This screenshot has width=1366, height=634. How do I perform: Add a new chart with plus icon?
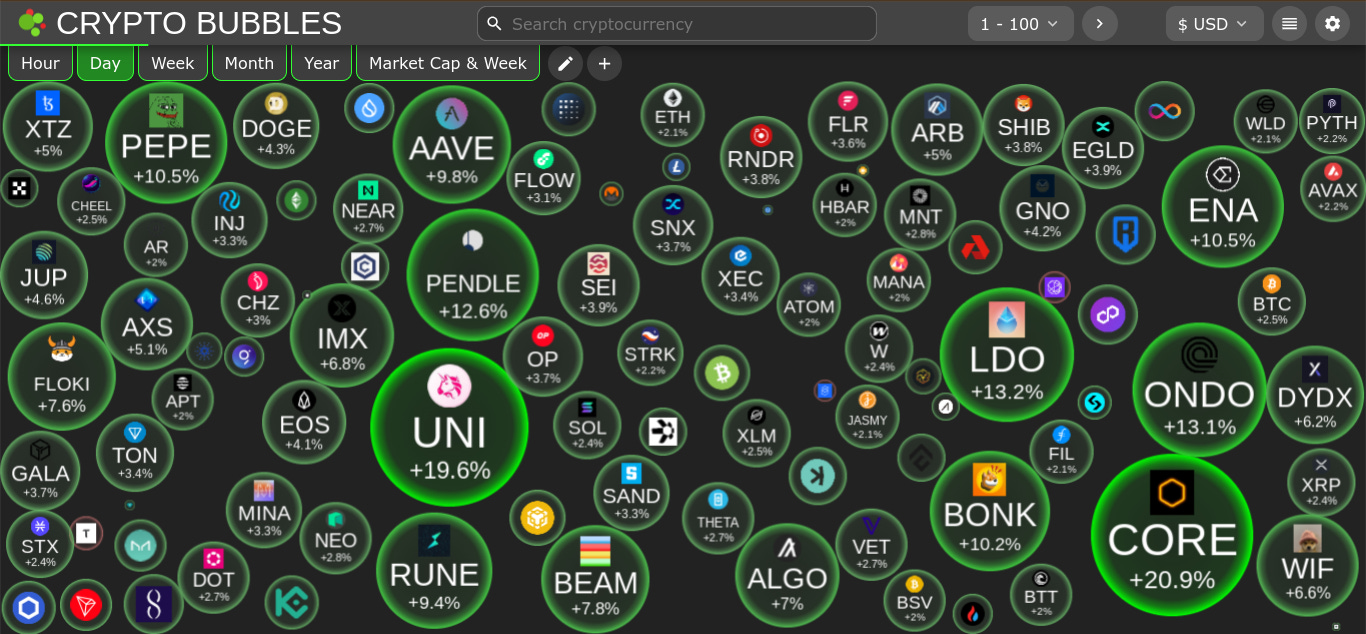click(x=604, y=64)
